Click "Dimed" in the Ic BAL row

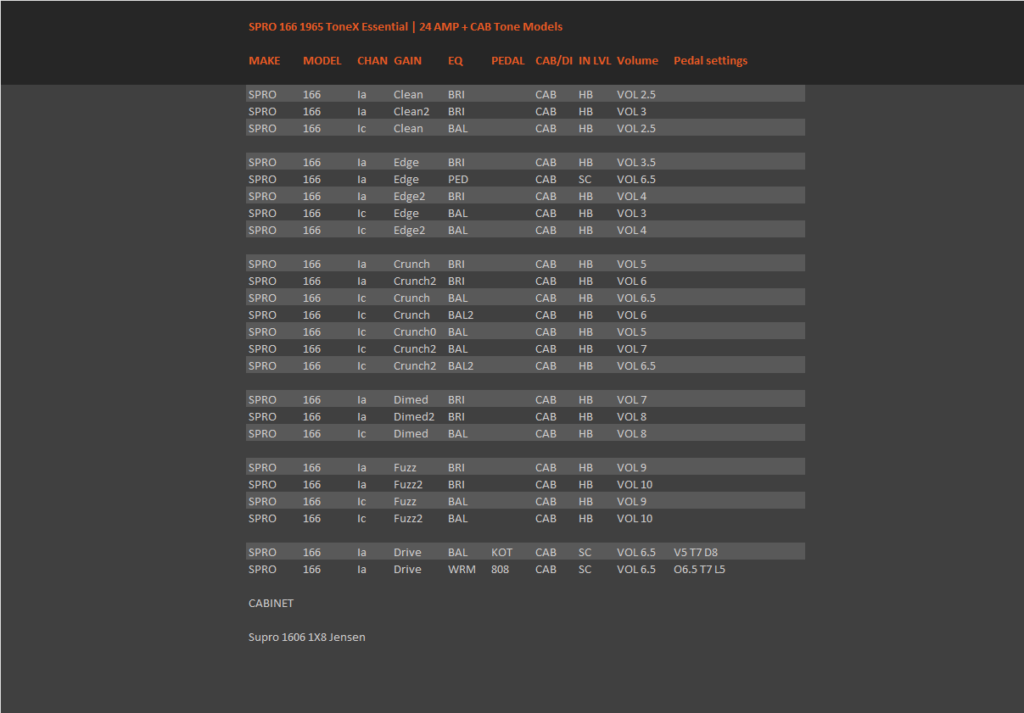(x=411, y=434)
